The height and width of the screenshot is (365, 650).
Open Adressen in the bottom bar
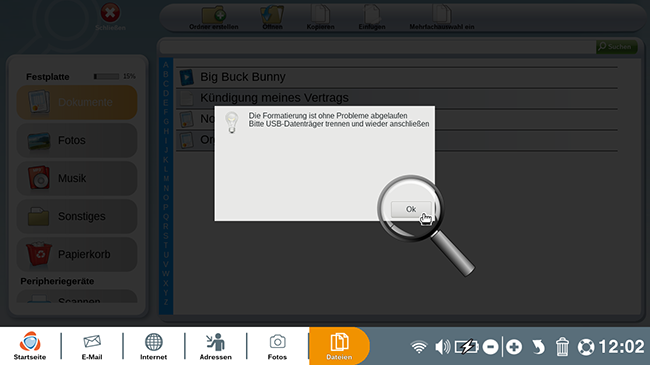tap(216, 346)
